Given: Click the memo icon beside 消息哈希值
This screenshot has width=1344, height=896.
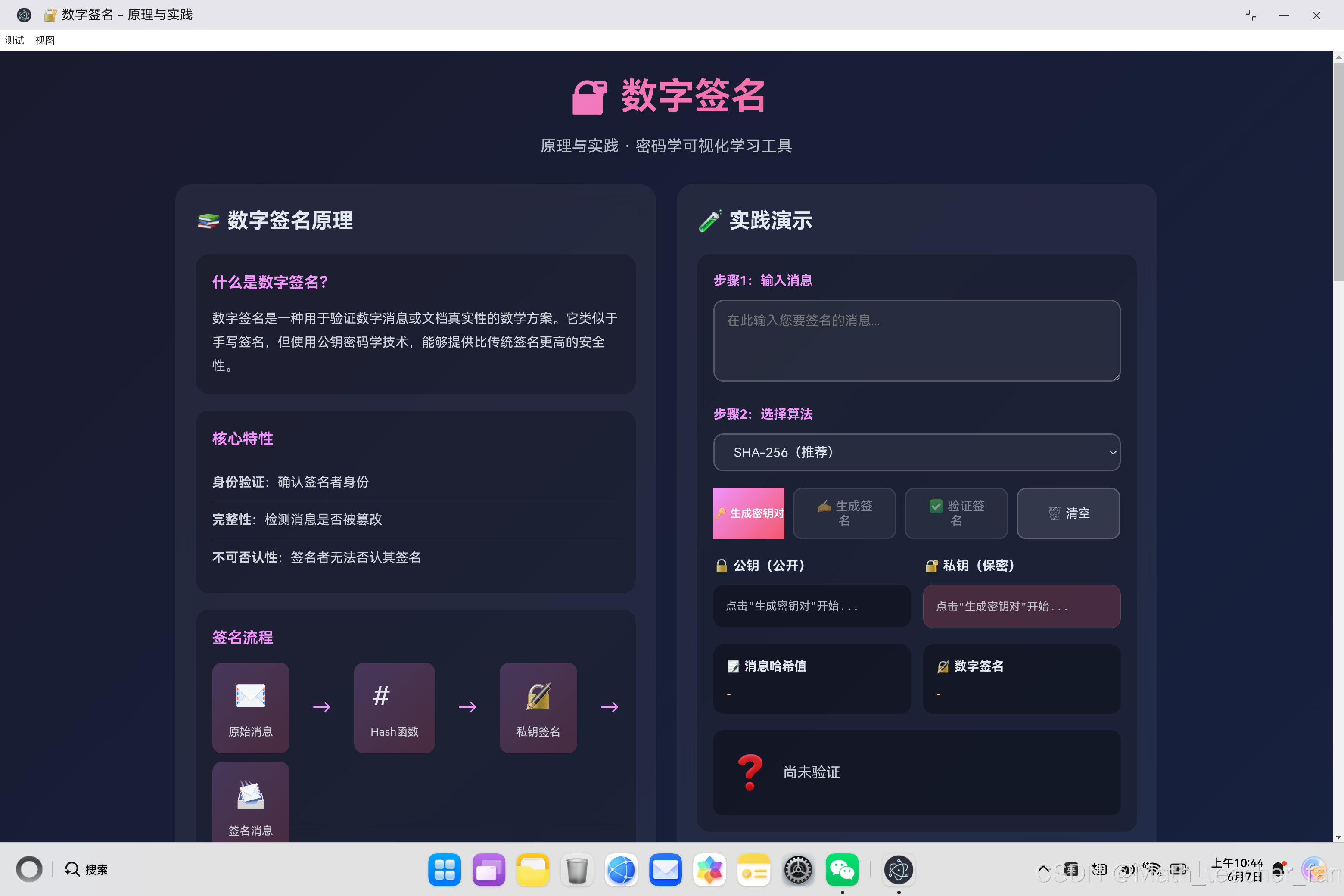Looking at the screenshot, I should [733, 666].
